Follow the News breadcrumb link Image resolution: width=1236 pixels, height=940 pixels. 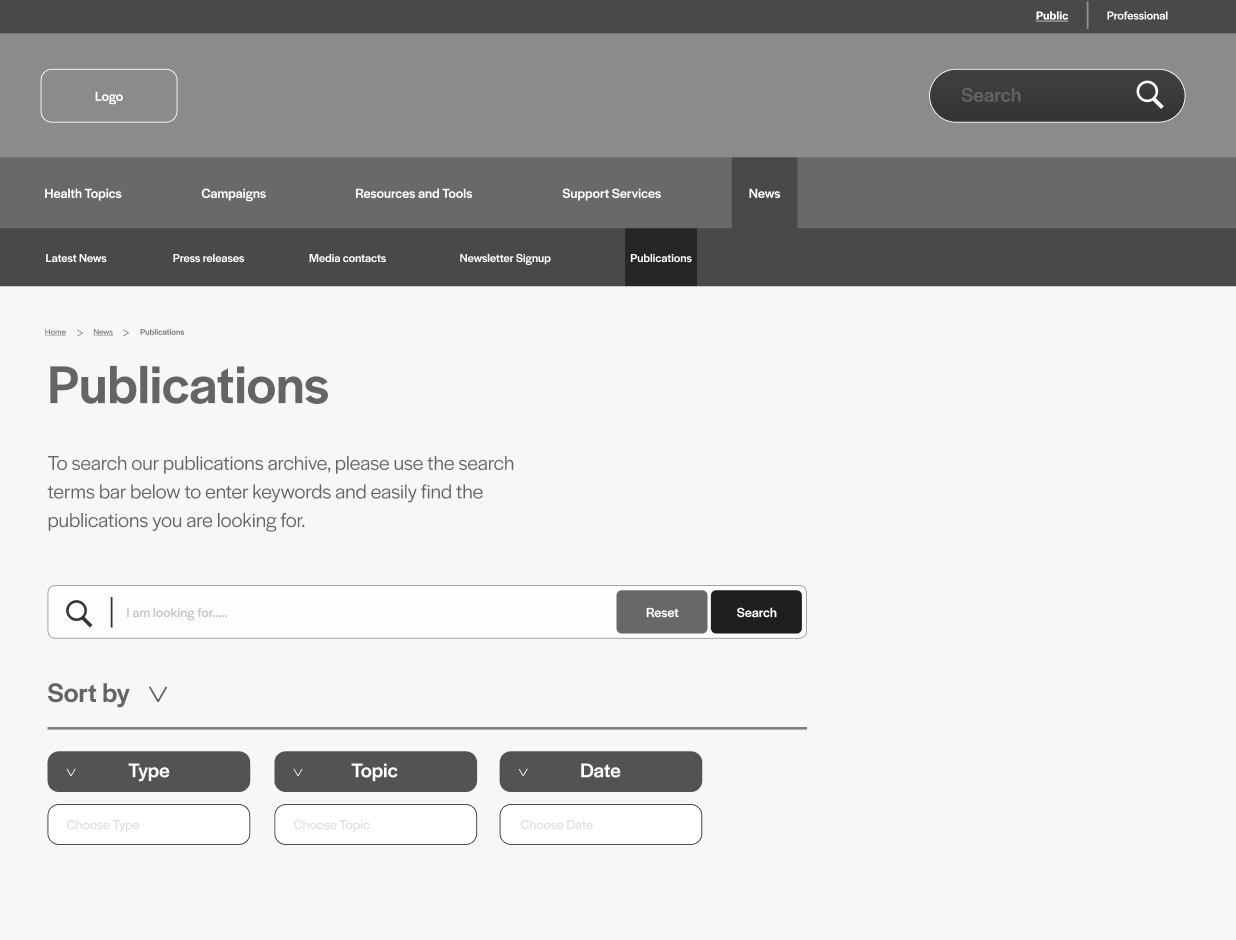[103, 332]
